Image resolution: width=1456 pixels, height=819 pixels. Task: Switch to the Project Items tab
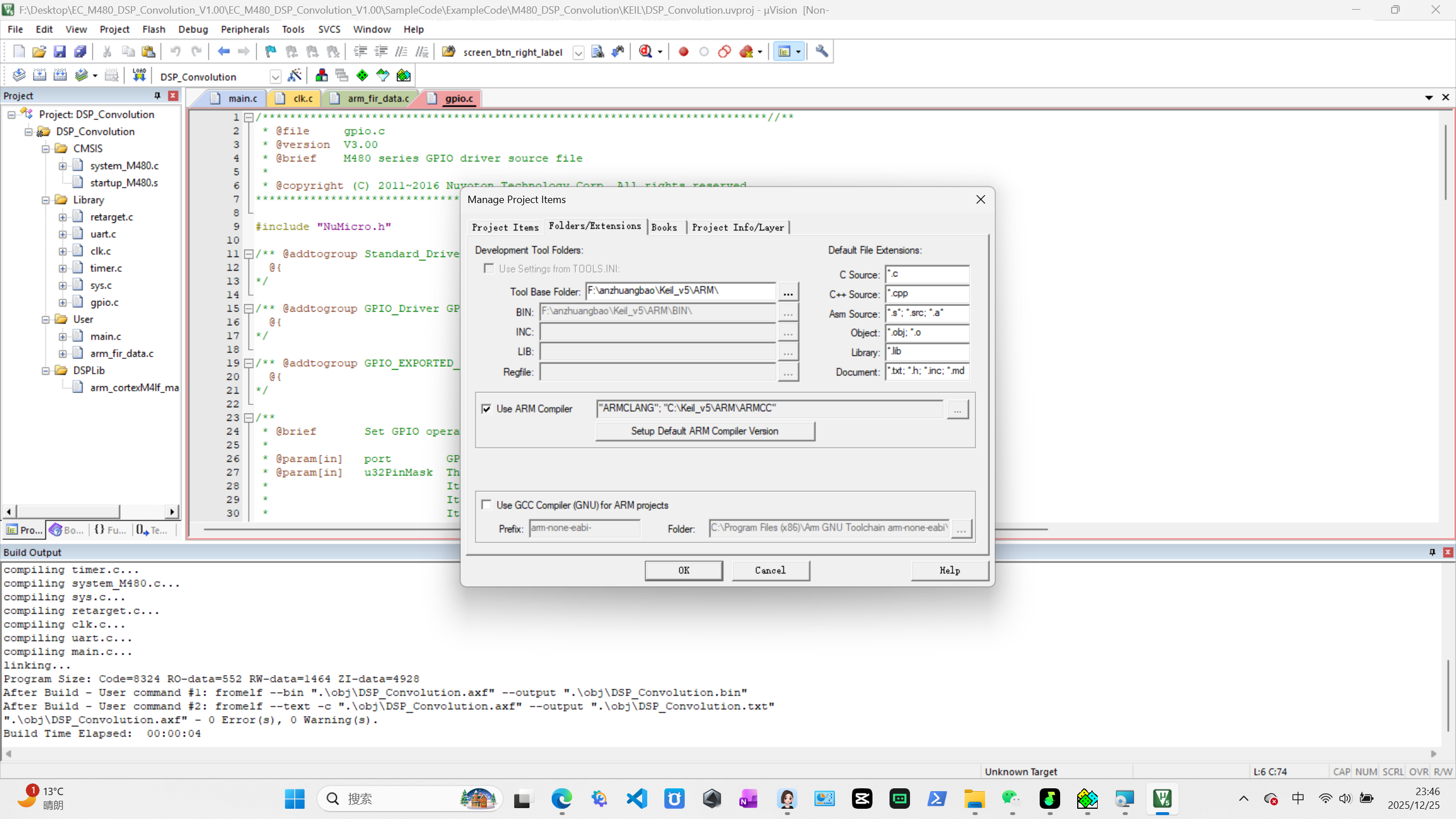[x=505, y=227]
